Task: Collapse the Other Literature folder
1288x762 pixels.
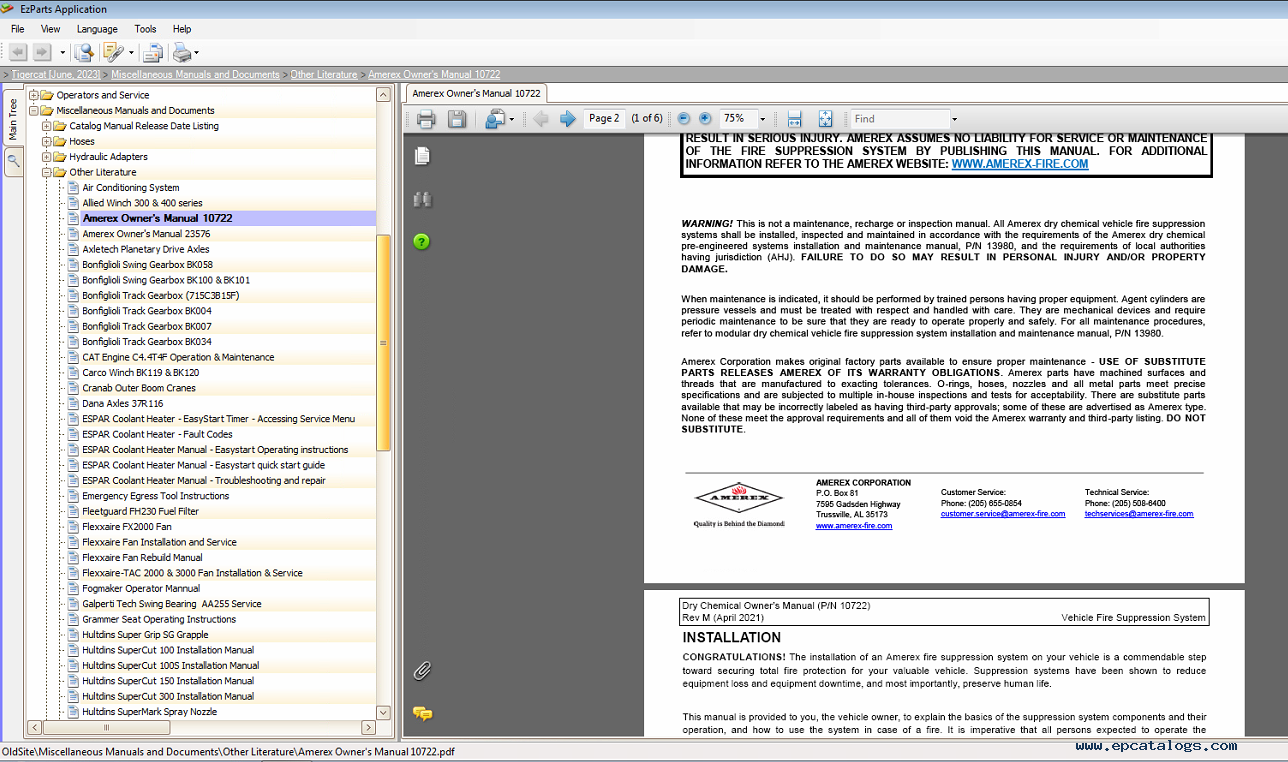Action: pyautogui.click(x=46, y=172)
